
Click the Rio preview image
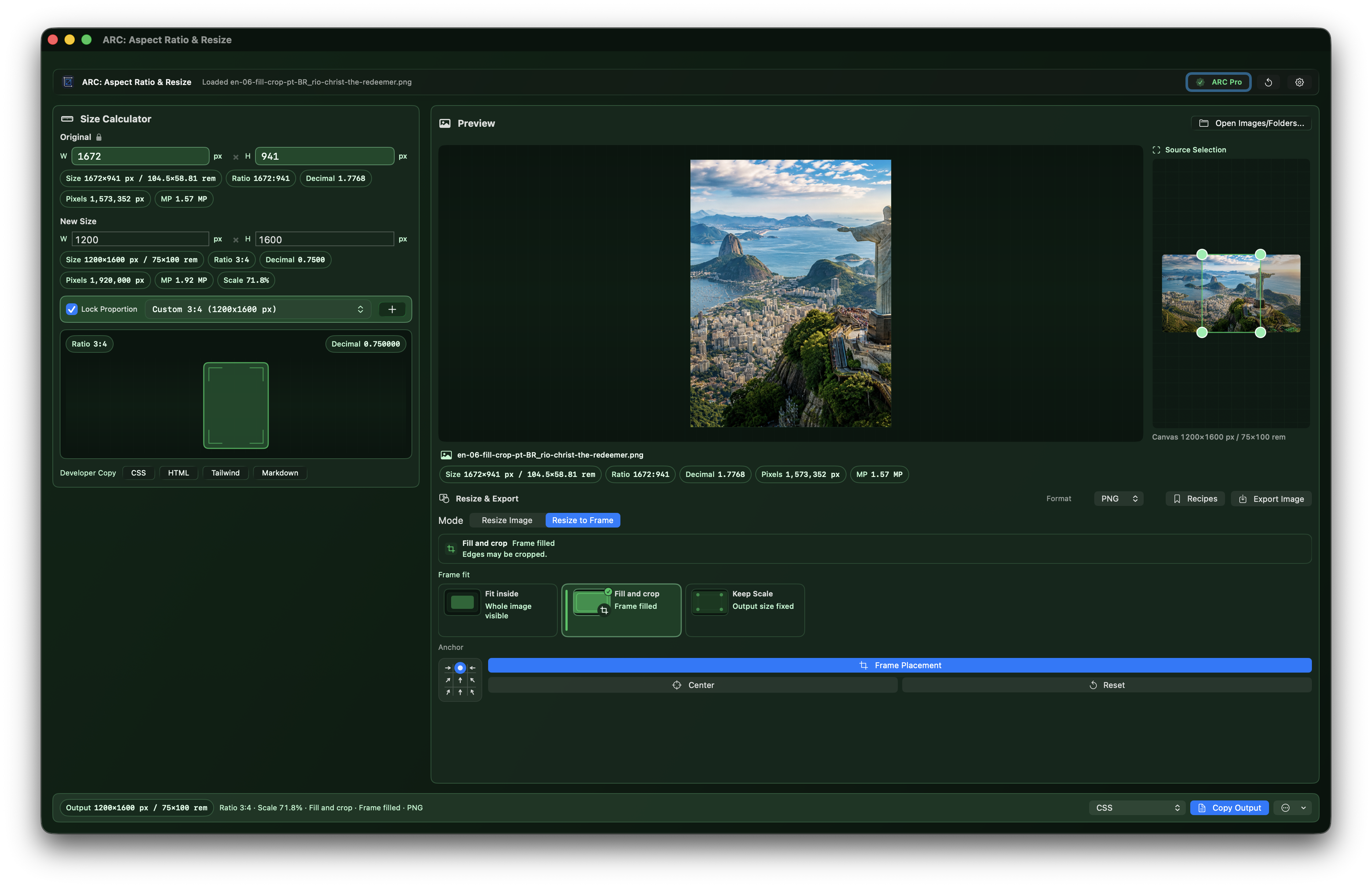(790, 293)
